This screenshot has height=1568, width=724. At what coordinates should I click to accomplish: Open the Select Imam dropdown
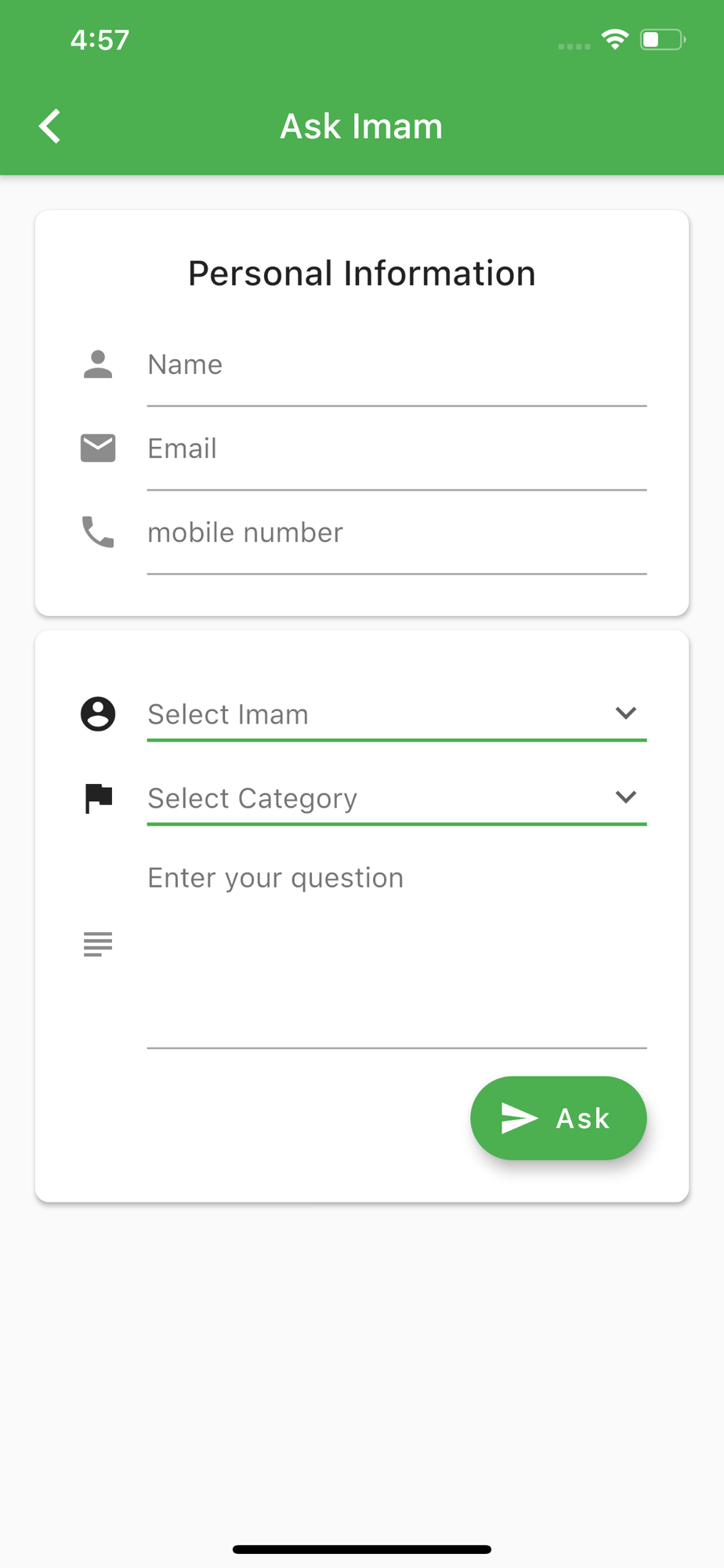click(396, 714)
